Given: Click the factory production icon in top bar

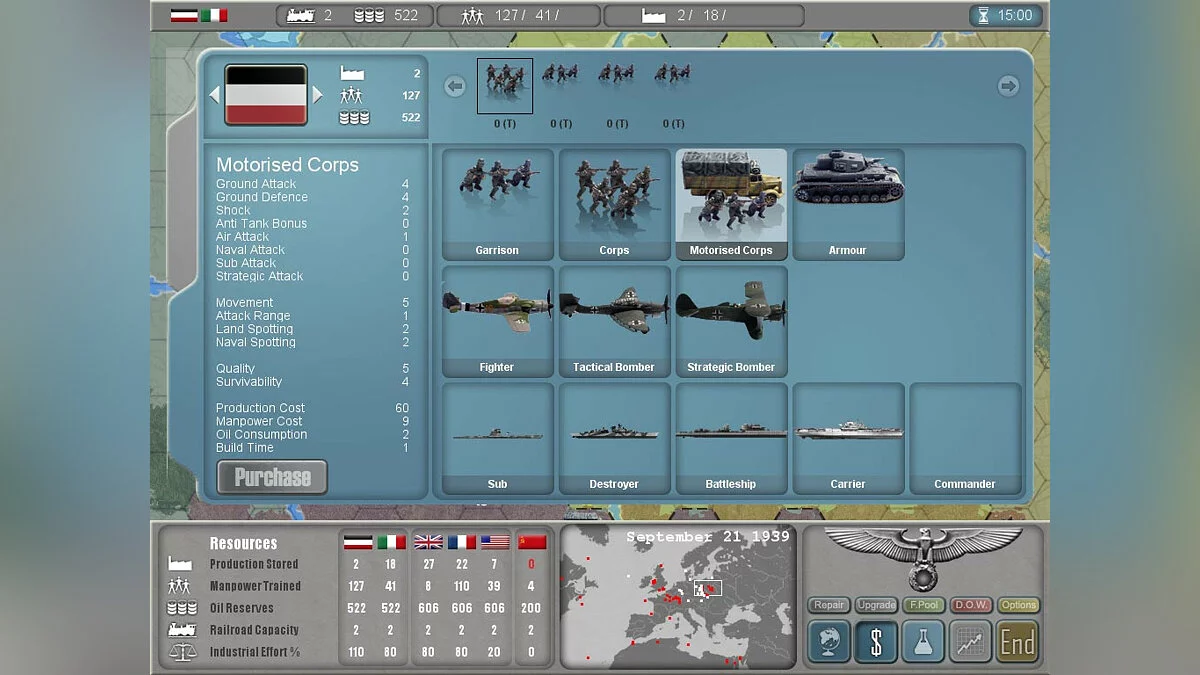Looking at the screenshot, I should click(652, 15).
